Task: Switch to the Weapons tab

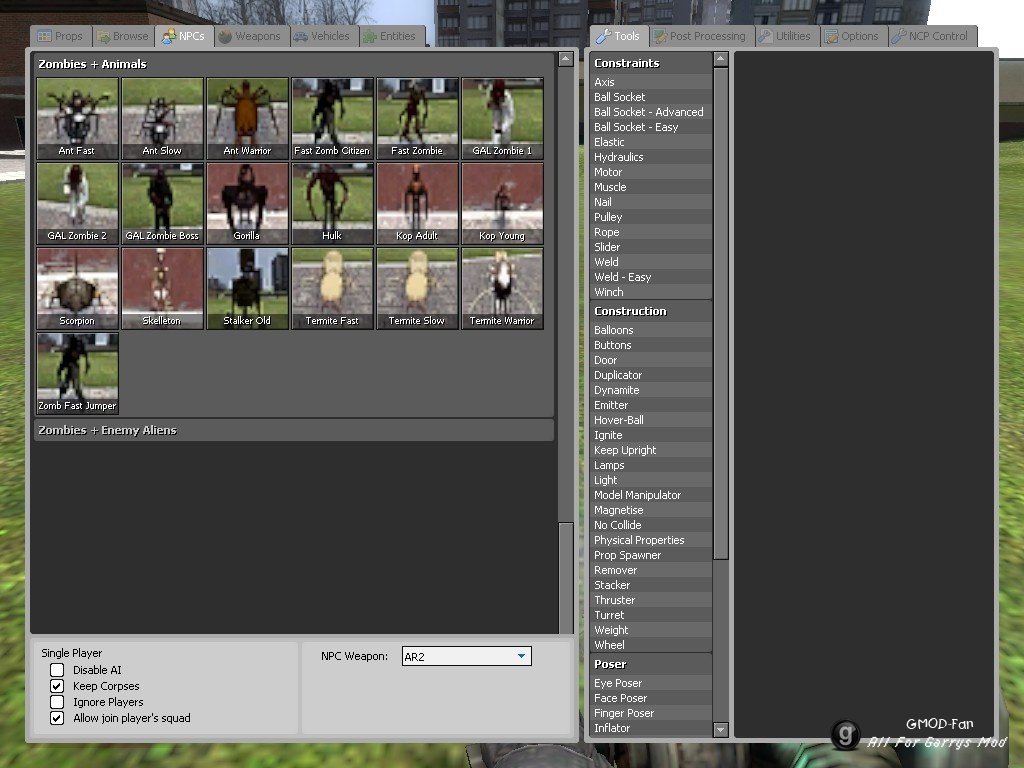Action: click(x=250, y=36)
